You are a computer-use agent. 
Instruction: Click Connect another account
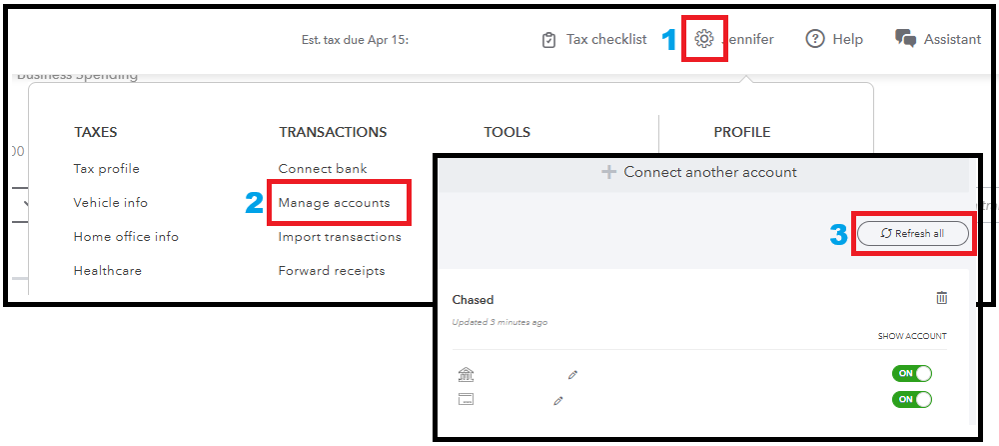tap(699, 172)
